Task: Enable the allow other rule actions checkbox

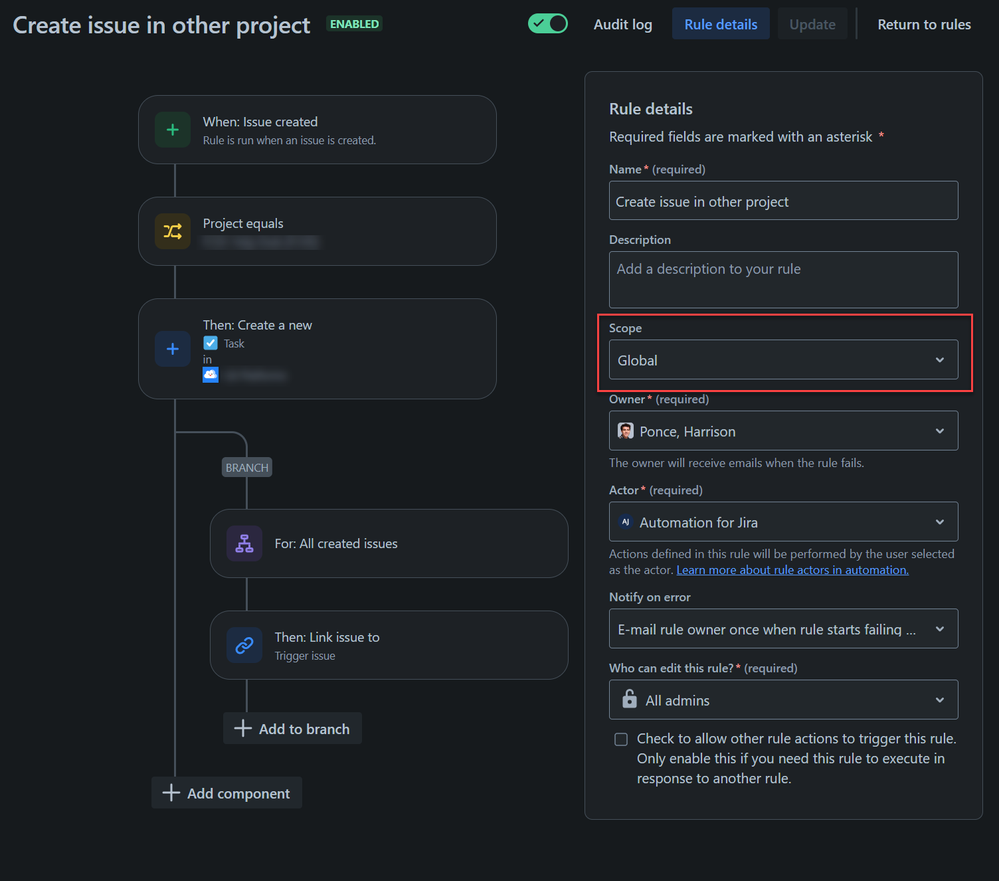Action: (x=621, y=739)
